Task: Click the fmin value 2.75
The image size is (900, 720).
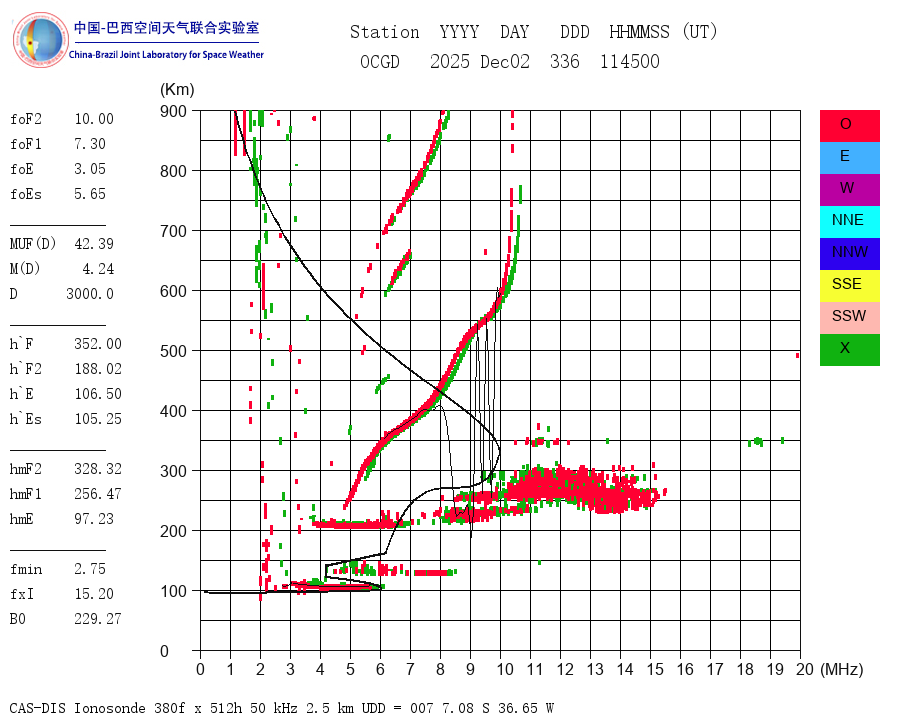Action: [x=90, y=569]
